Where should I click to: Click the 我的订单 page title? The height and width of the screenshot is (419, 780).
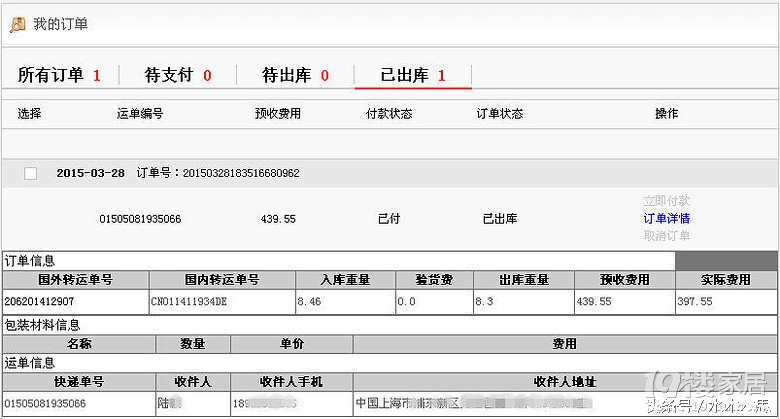(x=61, y=24)
